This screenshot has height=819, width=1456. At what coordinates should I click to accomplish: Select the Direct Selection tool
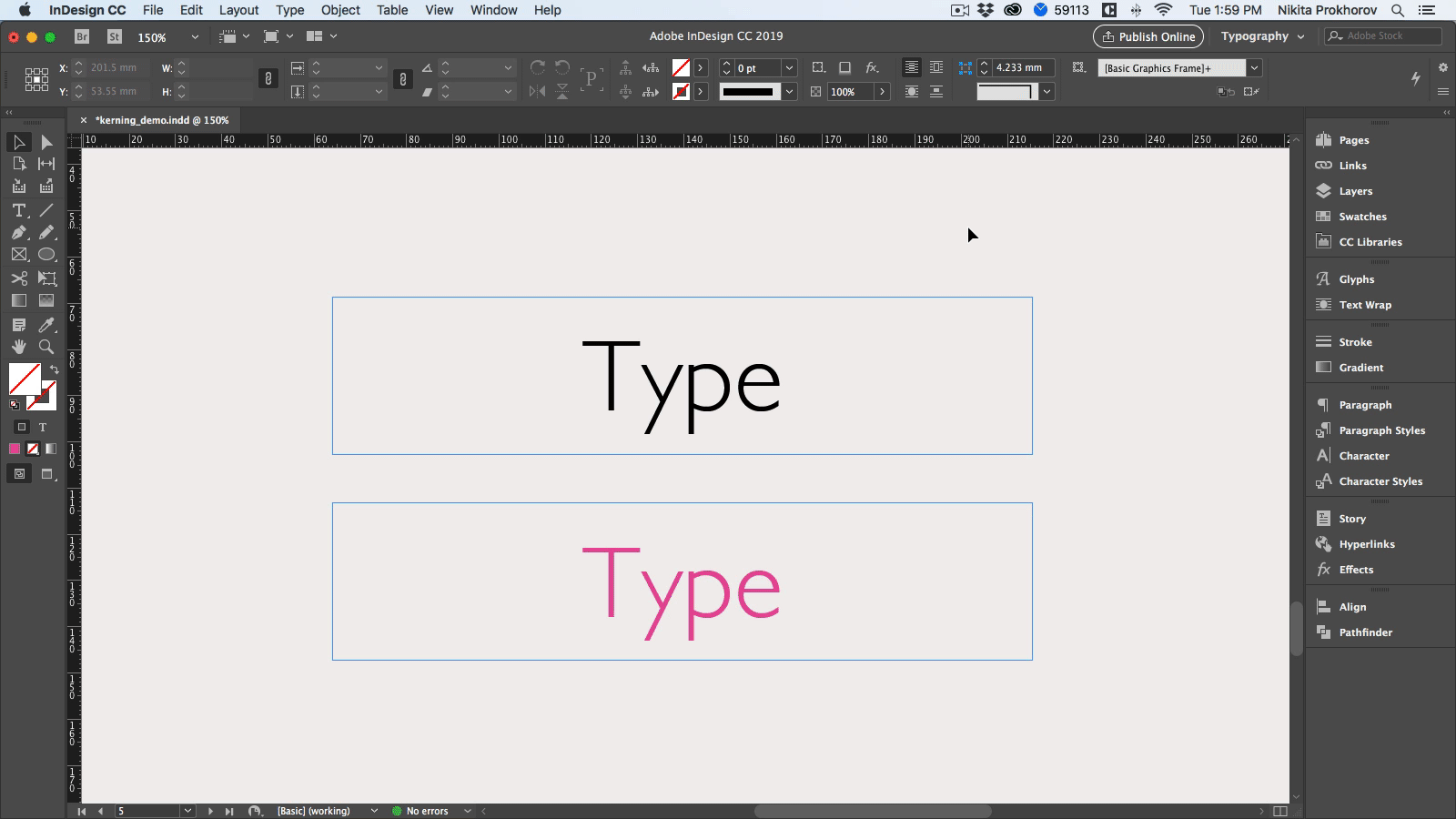pos(46,142)
